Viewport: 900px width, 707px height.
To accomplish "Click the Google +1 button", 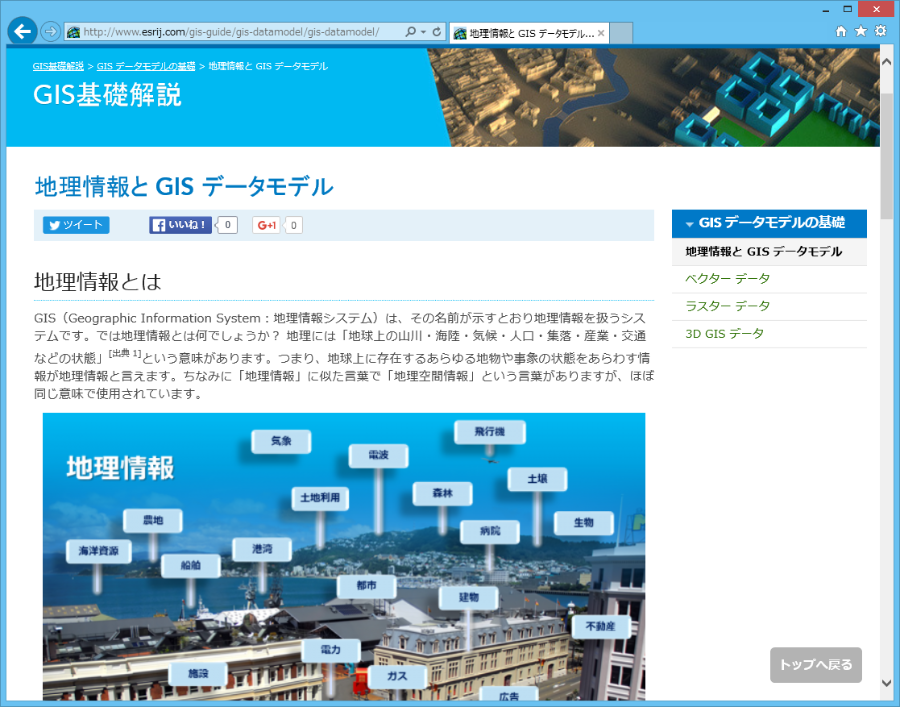I will (x=266, y=225).
